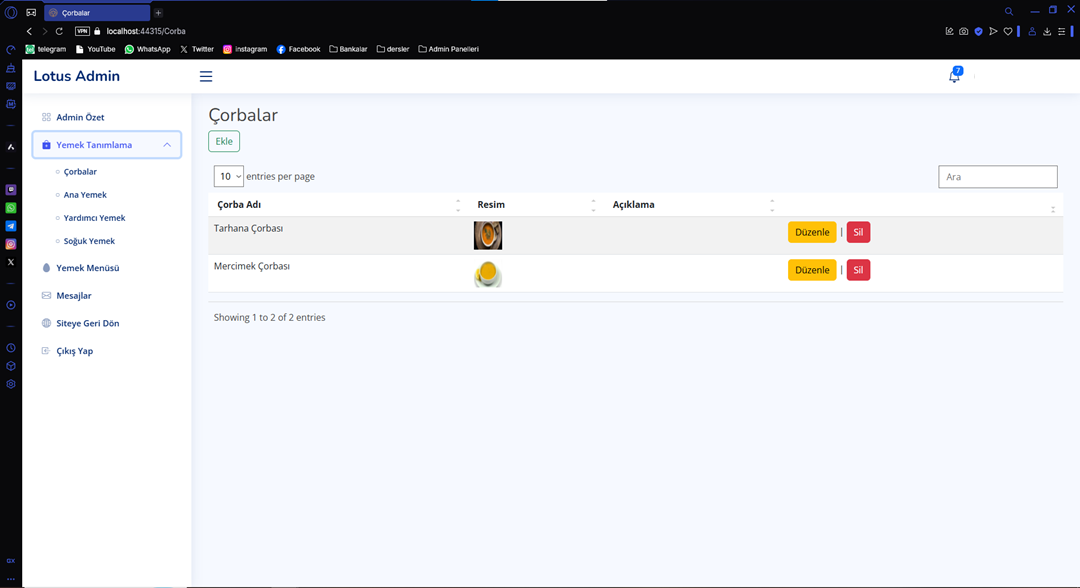The width and height of the screenshot is (1080, 588).
Task: Toggle the hamburger sidebar menu icon
Action: point(206,77)
